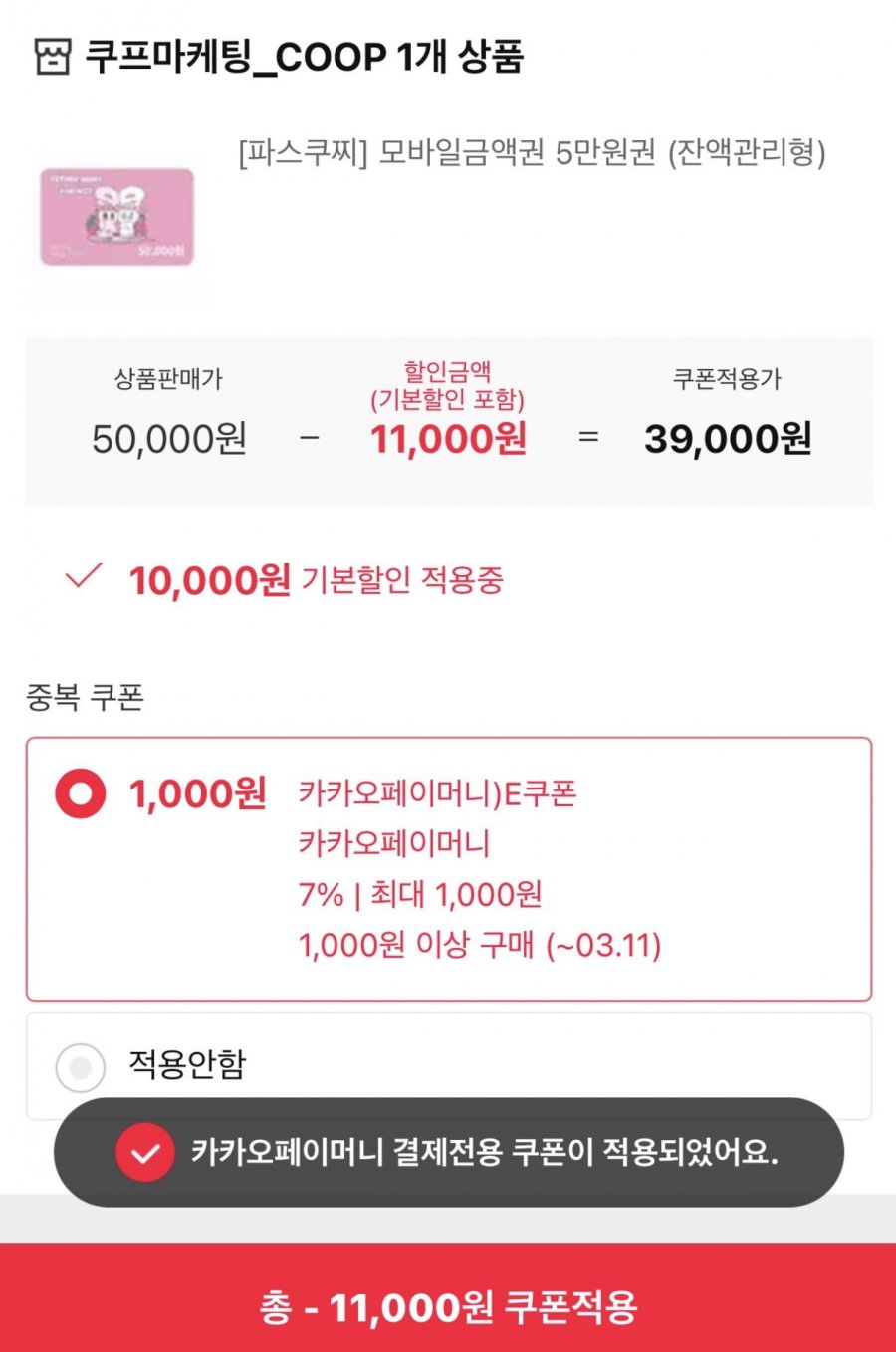The image size is (896, 1352).
Task: Click the 1,000원 이상 구매 (~03.11) condition text
Action: [x=480, y=944]
